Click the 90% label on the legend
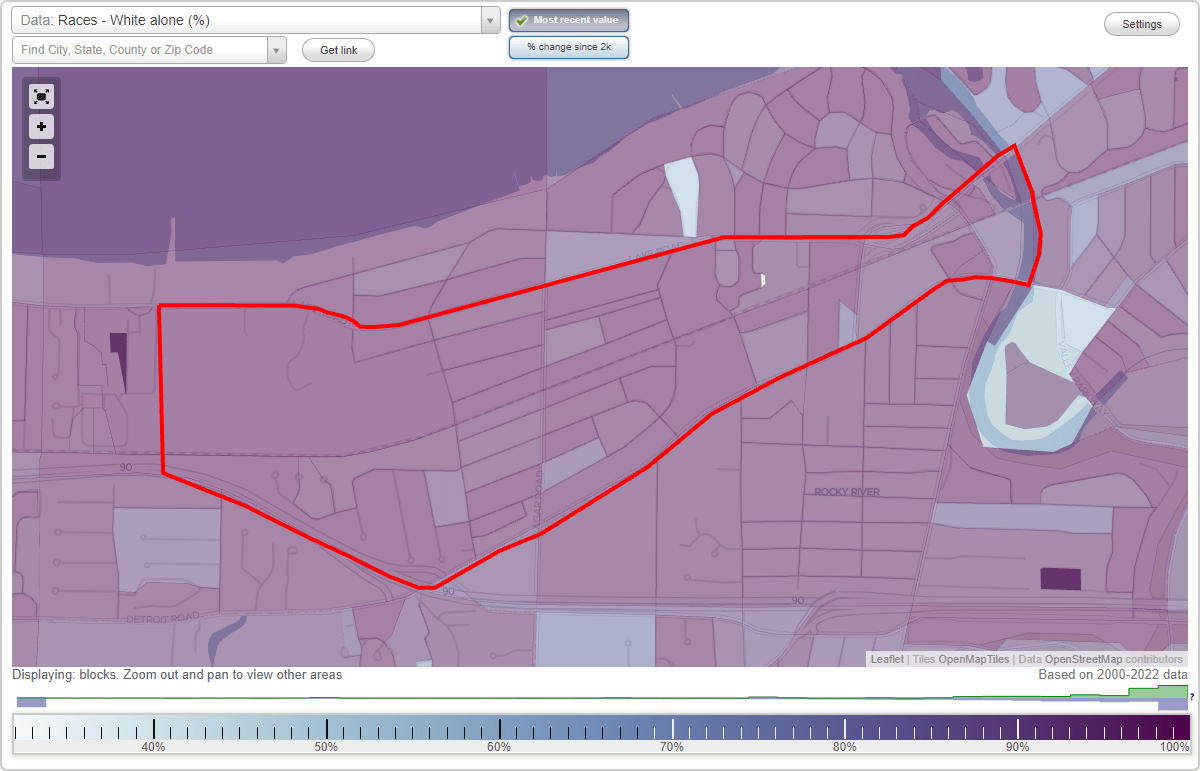Viewport: 1200px width, 771px height. point(1018,747)
